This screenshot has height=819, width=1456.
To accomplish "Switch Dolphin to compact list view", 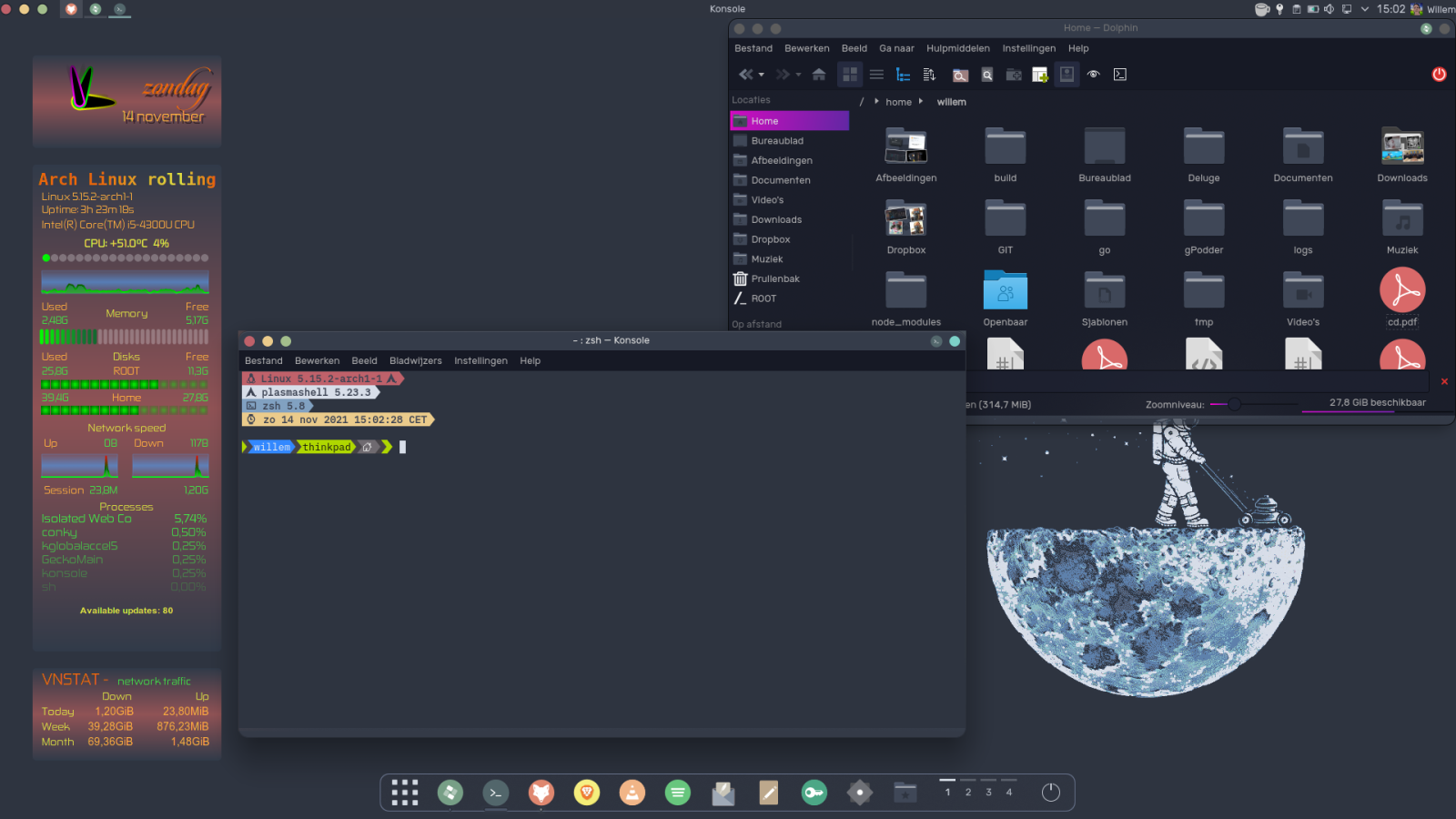I will 876,75.
